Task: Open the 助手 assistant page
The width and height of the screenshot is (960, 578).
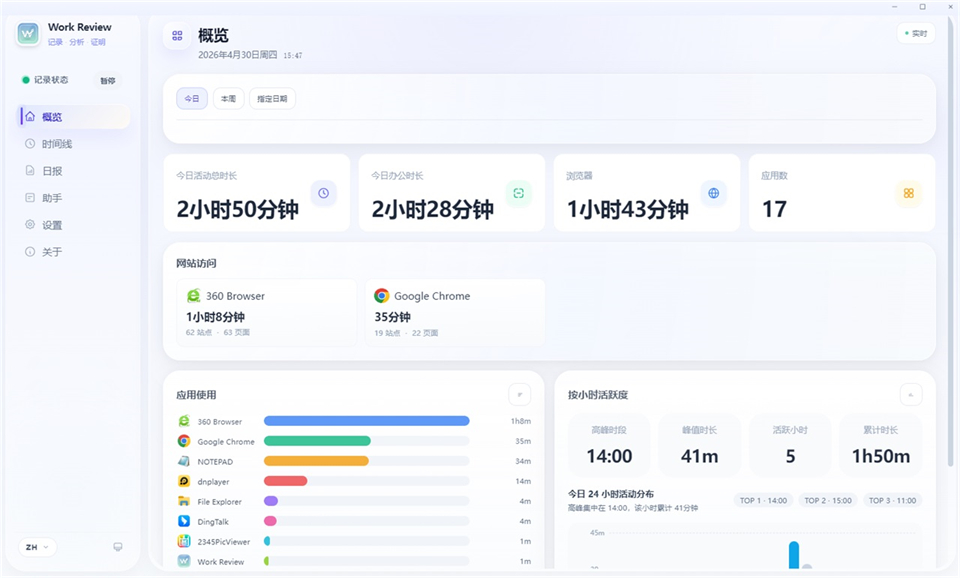Action: click(74, 198)
